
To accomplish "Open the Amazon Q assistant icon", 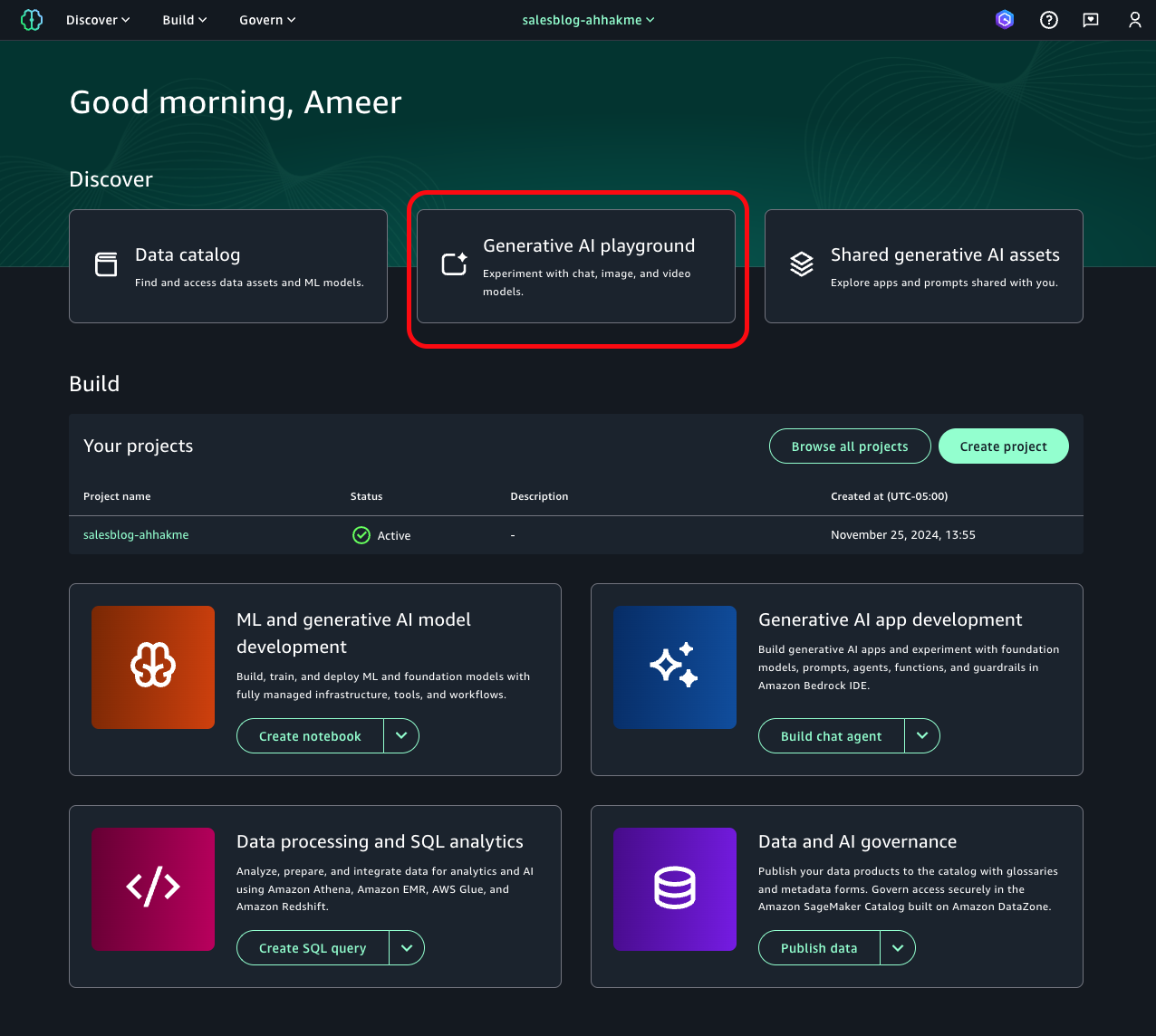I will click(1005, 19).
